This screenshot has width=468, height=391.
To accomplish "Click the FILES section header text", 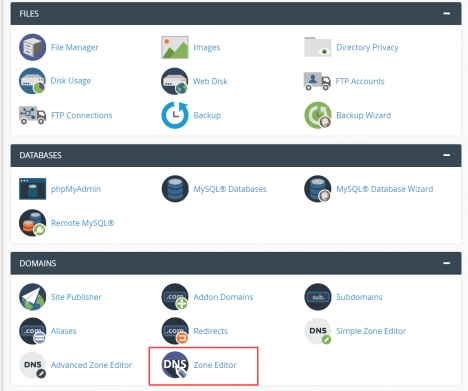I will [x=29, y=14].
